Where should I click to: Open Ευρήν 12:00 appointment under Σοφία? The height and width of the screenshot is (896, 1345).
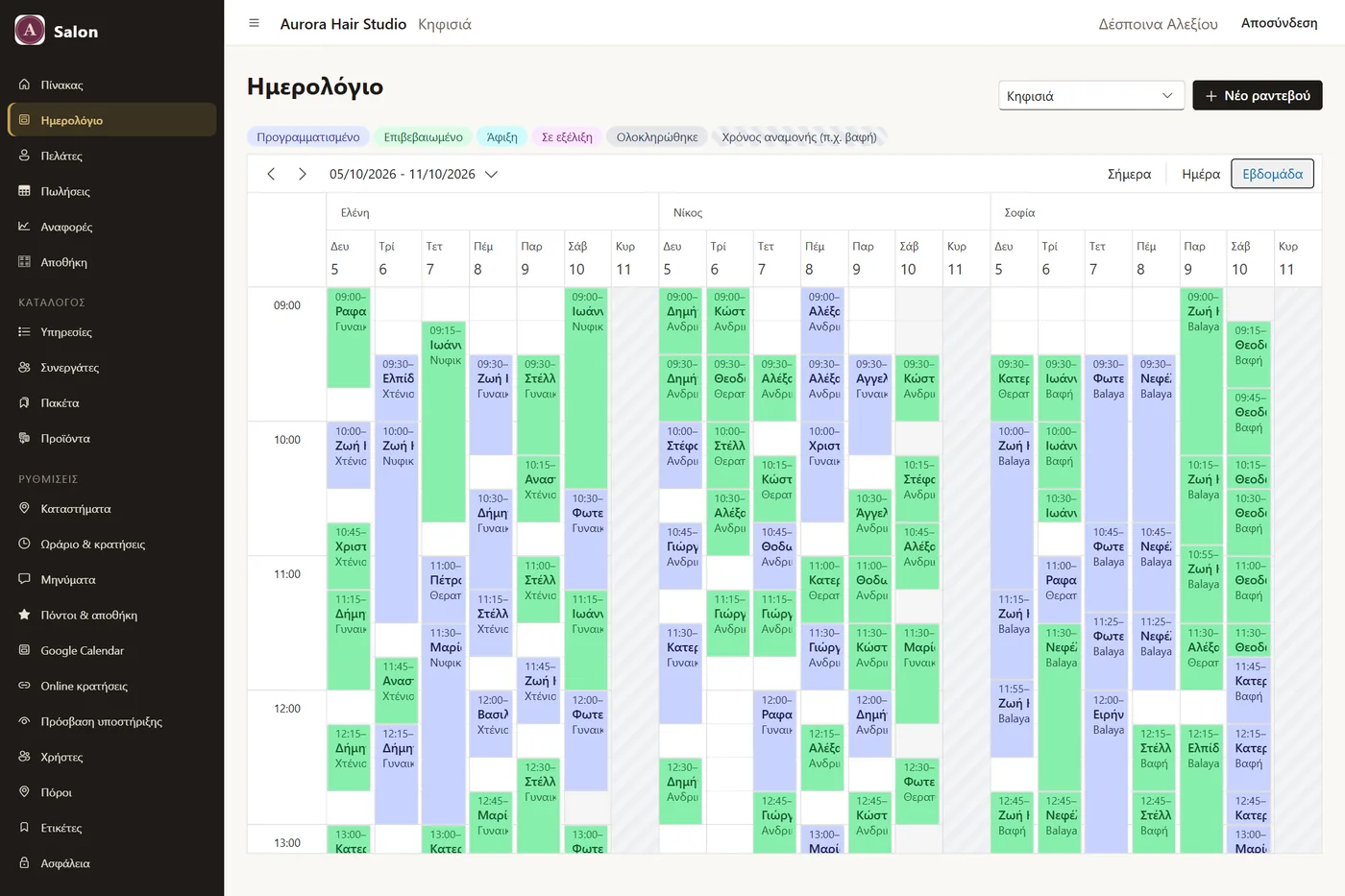(x=1108, y=771)
